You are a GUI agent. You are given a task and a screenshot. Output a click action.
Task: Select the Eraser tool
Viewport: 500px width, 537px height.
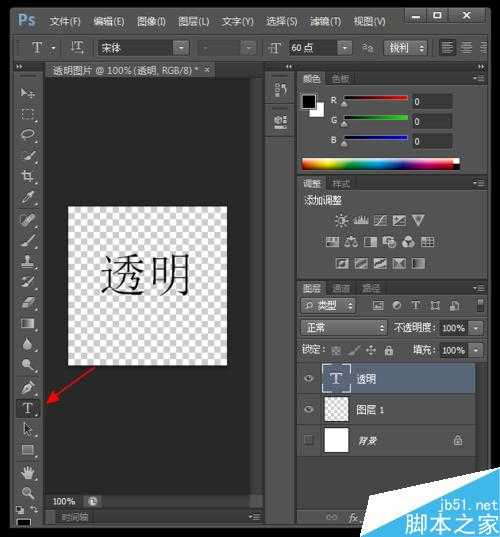pos(27,303)
